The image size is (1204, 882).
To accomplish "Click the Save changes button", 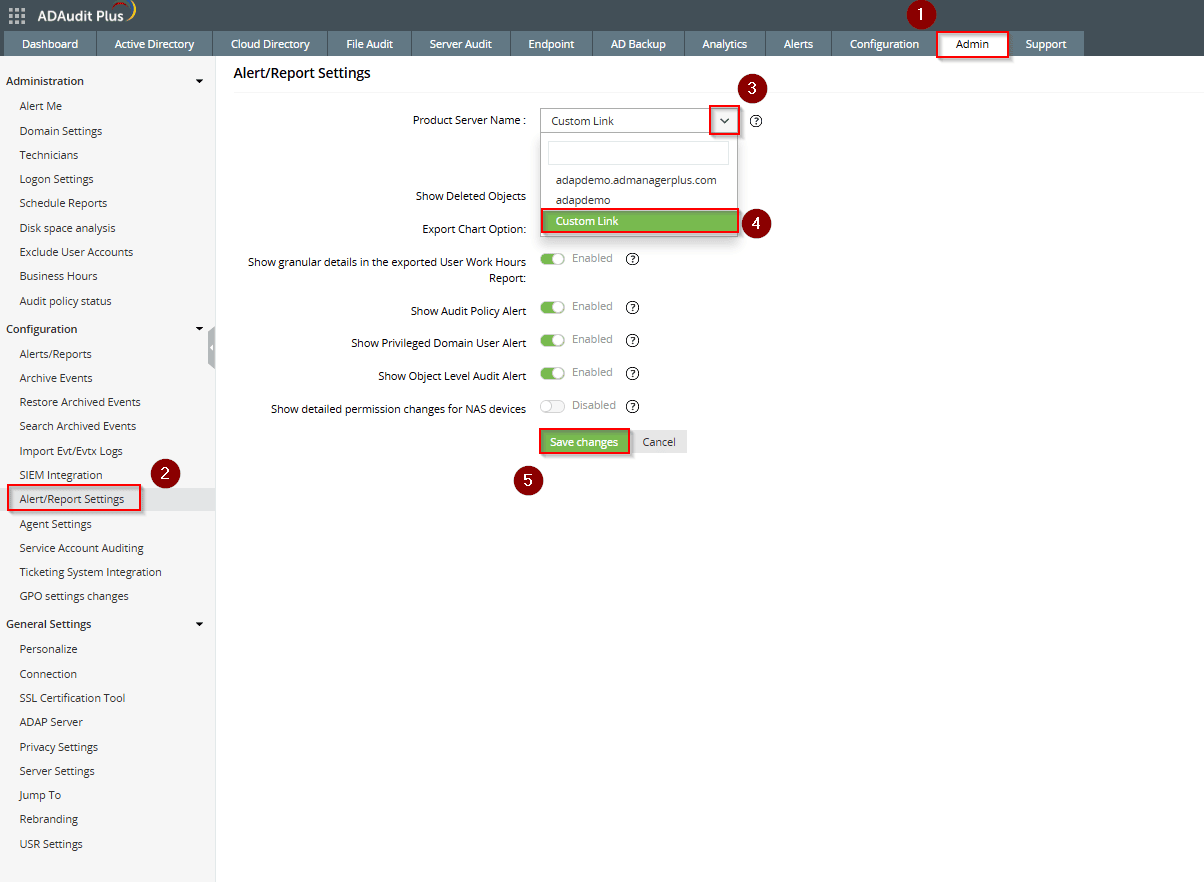I will (584, 442).
